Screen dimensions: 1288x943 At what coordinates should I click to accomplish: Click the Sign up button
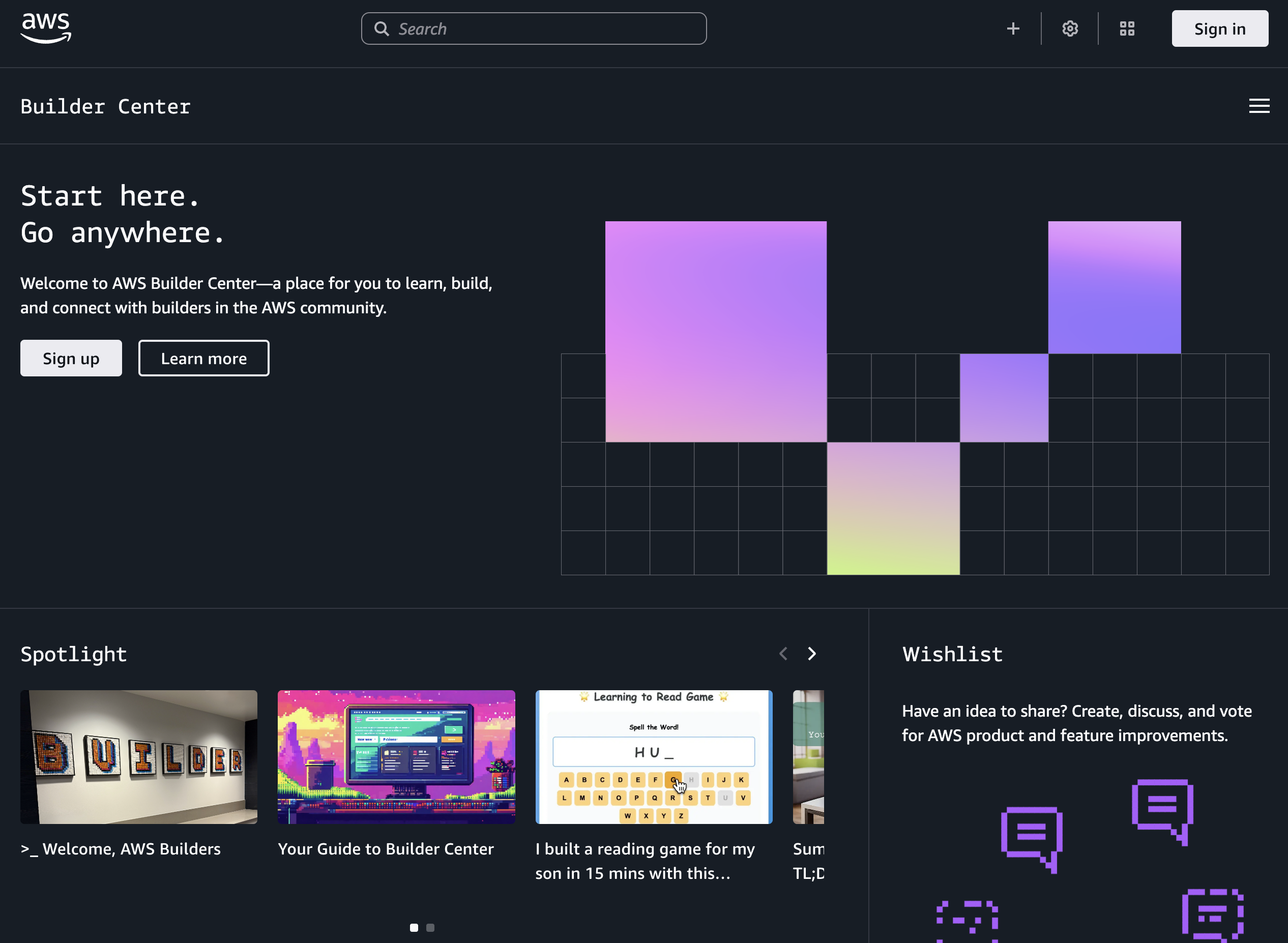point(71,359)
